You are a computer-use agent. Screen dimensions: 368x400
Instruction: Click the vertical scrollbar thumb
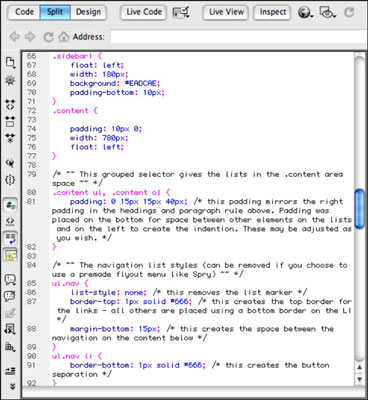tap(359, 209)
